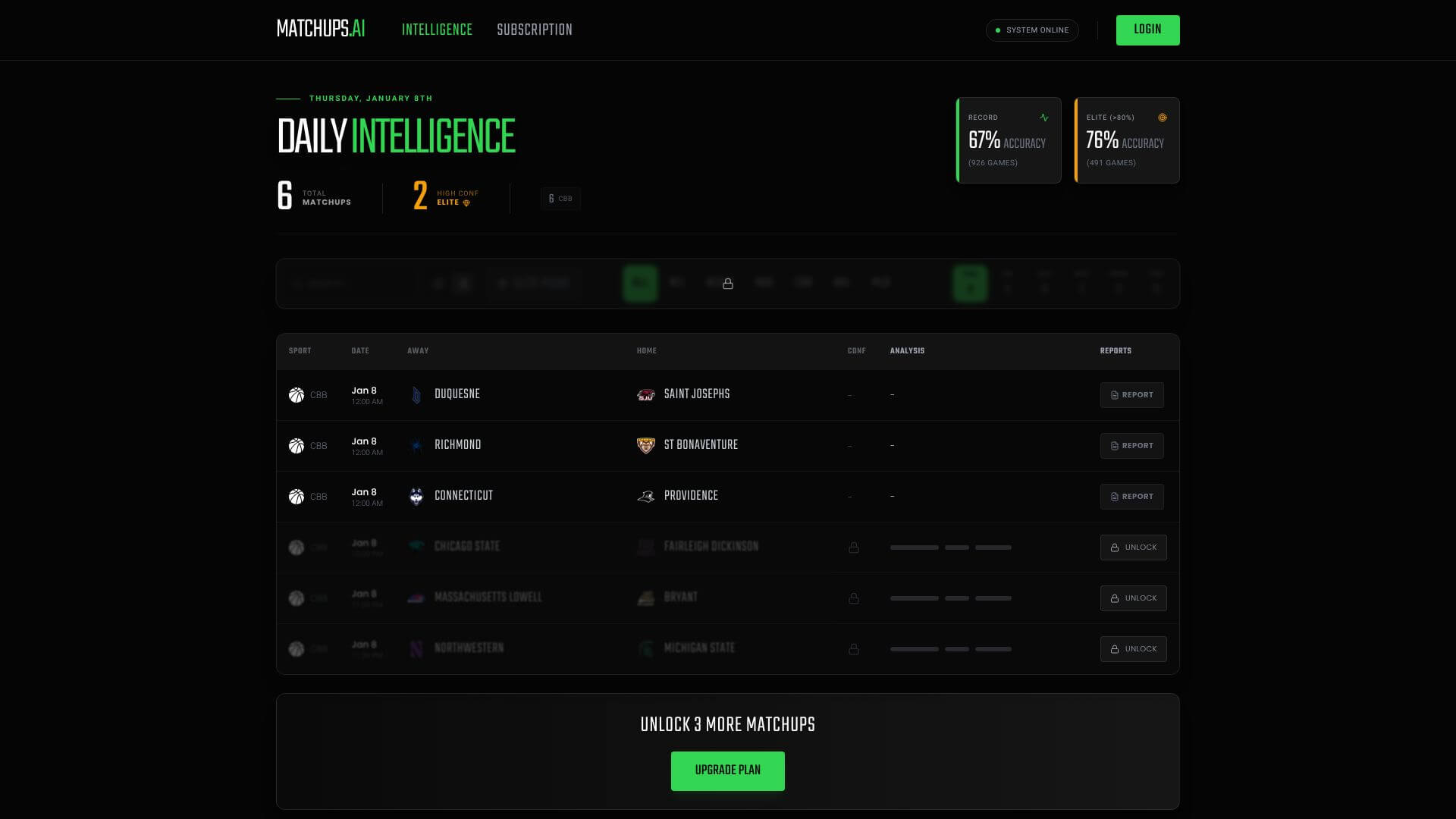Click the Richmond team logo
Image resolution: width=1456 pixels, height=819 pixels.
click(x=416, y=445)
